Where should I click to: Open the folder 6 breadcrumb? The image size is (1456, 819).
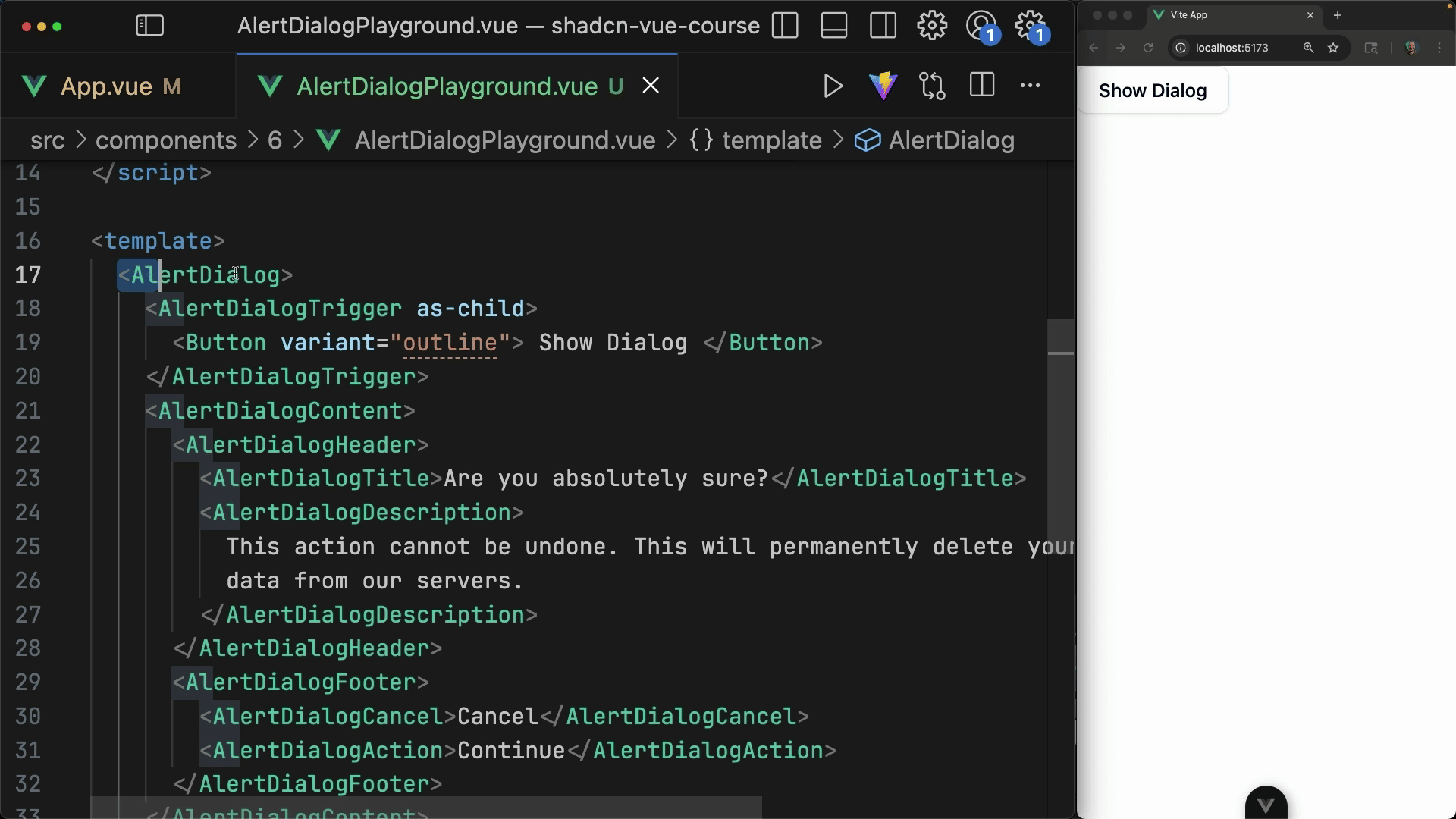(x=275, y=140)
